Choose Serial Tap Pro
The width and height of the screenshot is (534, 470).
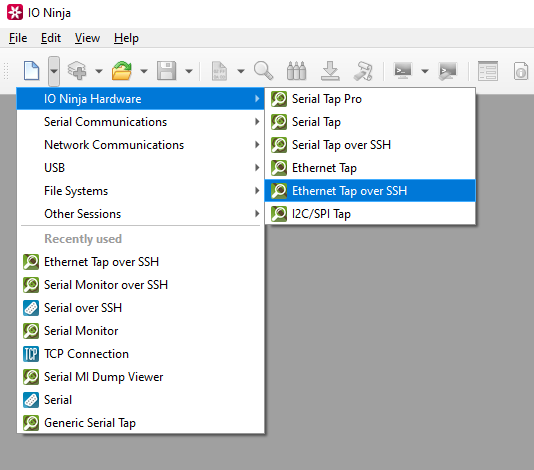[370, 99]
